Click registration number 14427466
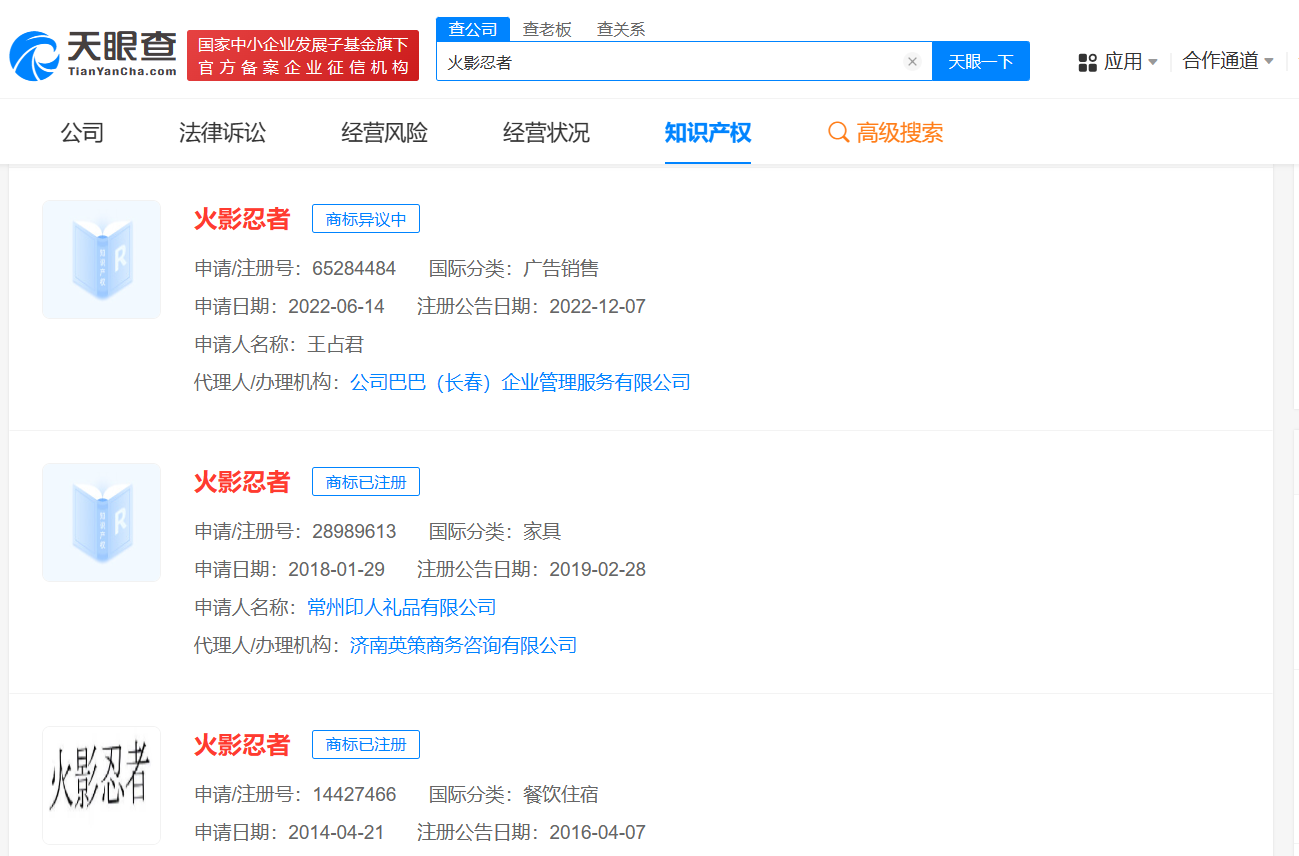 point(354,794)
